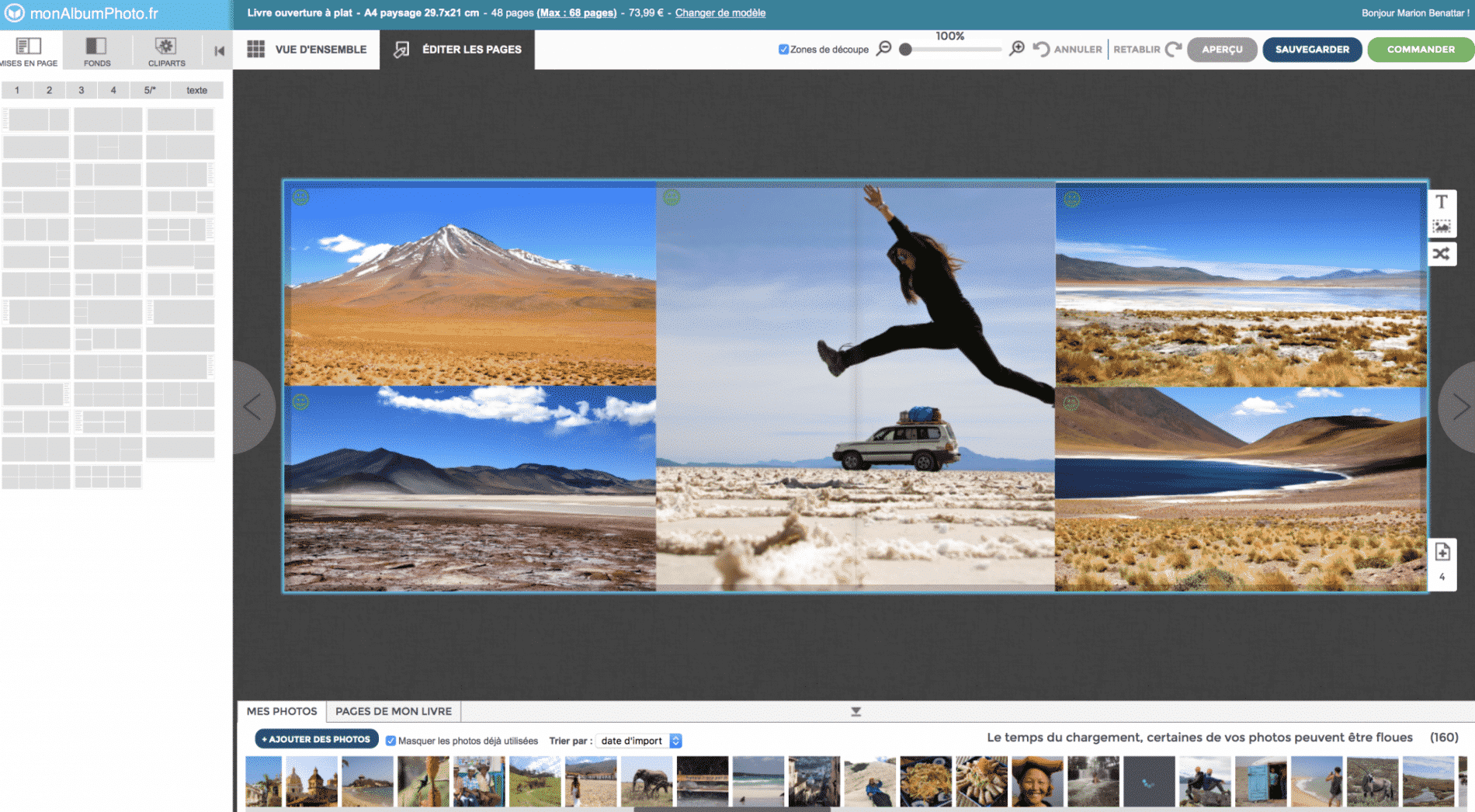
Task: Click the add page icon
Action: click(x=1442, y=552)
